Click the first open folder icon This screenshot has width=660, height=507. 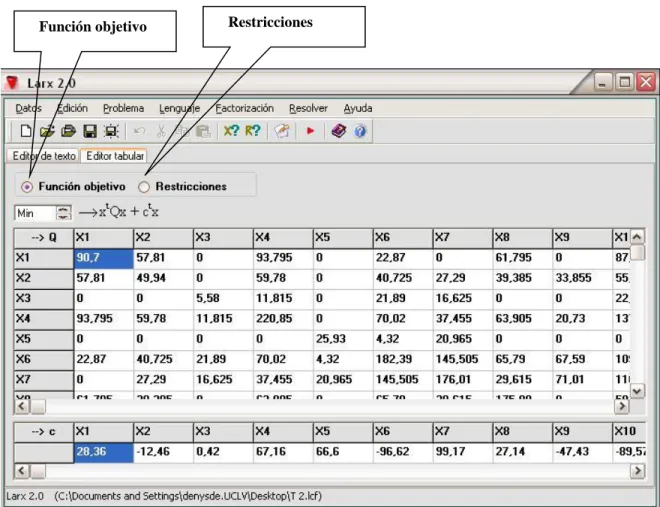[47, 131]
